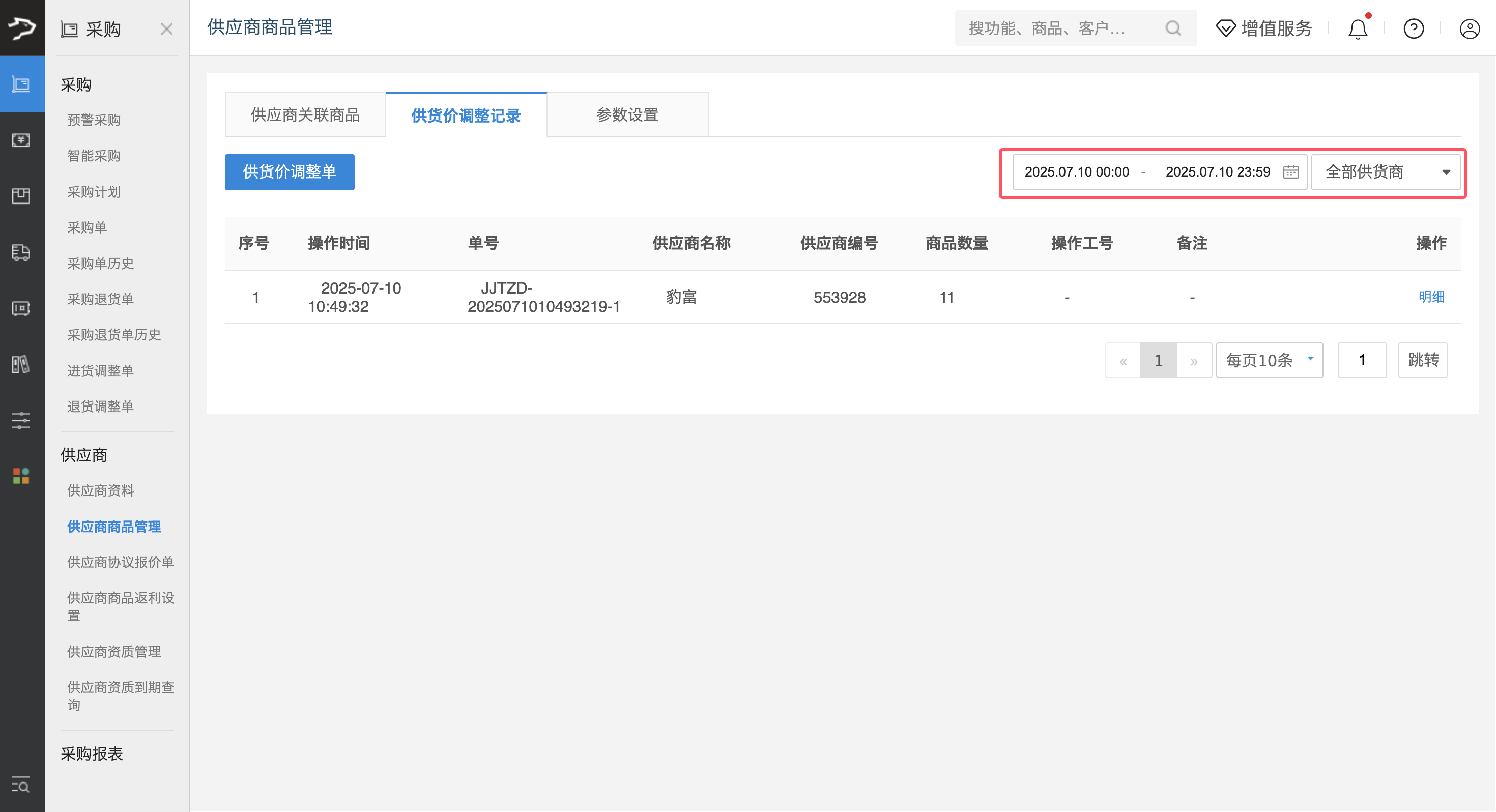Open 采购单历史 menu item
Image resolution: width=1496 pixels, height=812 pixels.
click(x=100, y=263)
